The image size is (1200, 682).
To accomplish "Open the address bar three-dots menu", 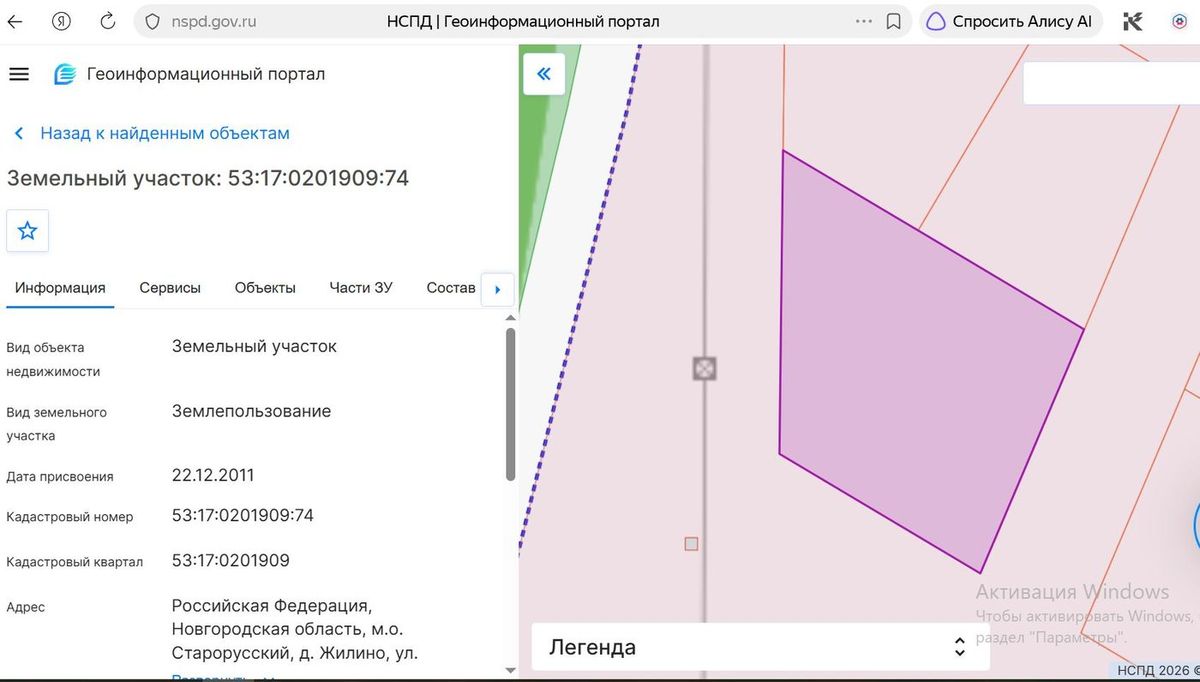I will click(864, 21).
